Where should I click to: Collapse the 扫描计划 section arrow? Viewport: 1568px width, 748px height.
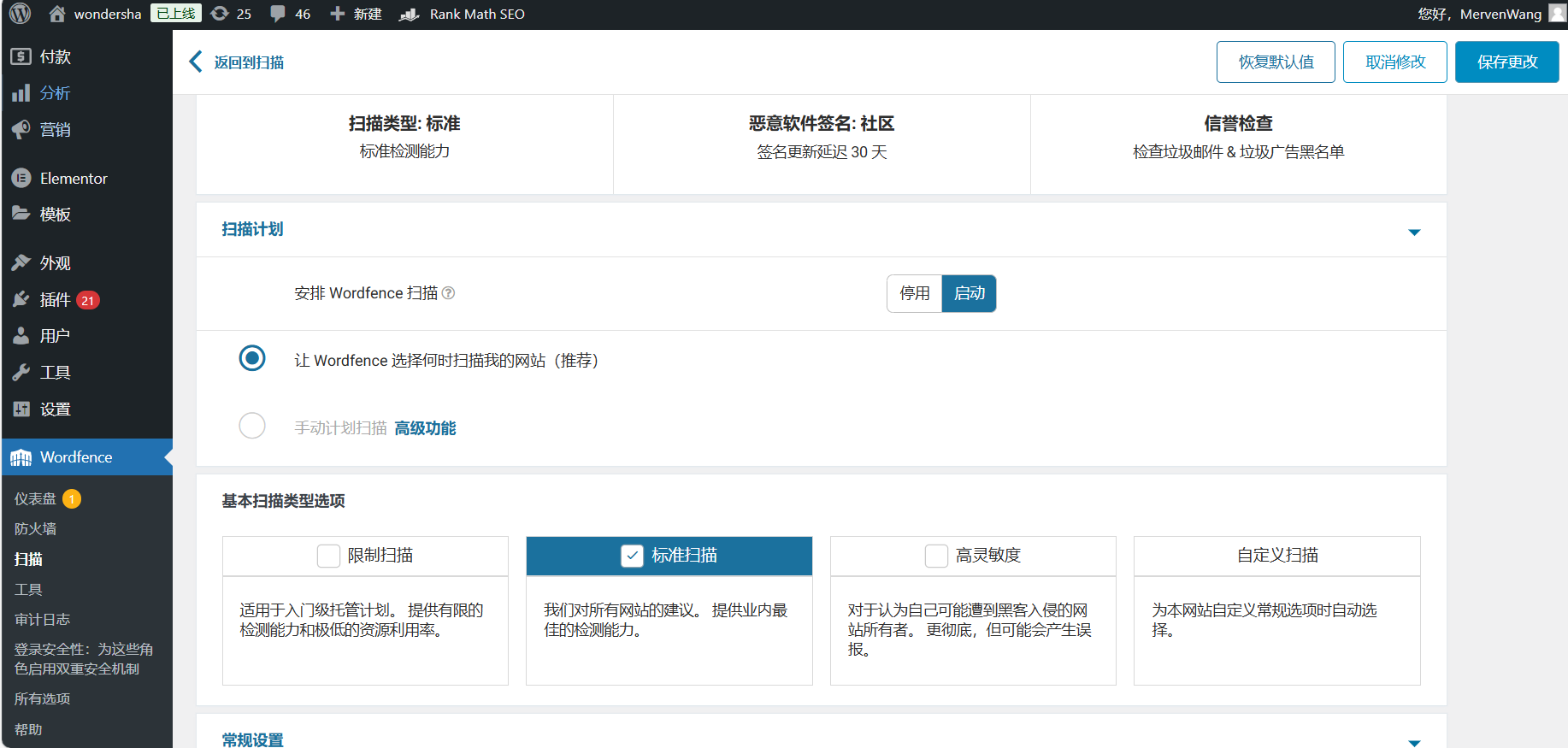pos(1414,232)
